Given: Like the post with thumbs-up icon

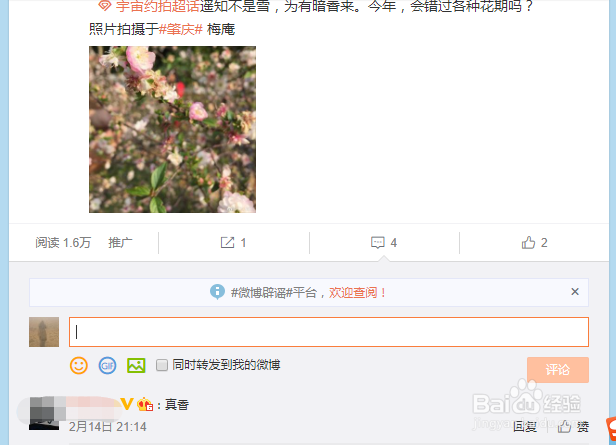Looking at the screenshot, I should pyautogui.click(x=528, y=243).
